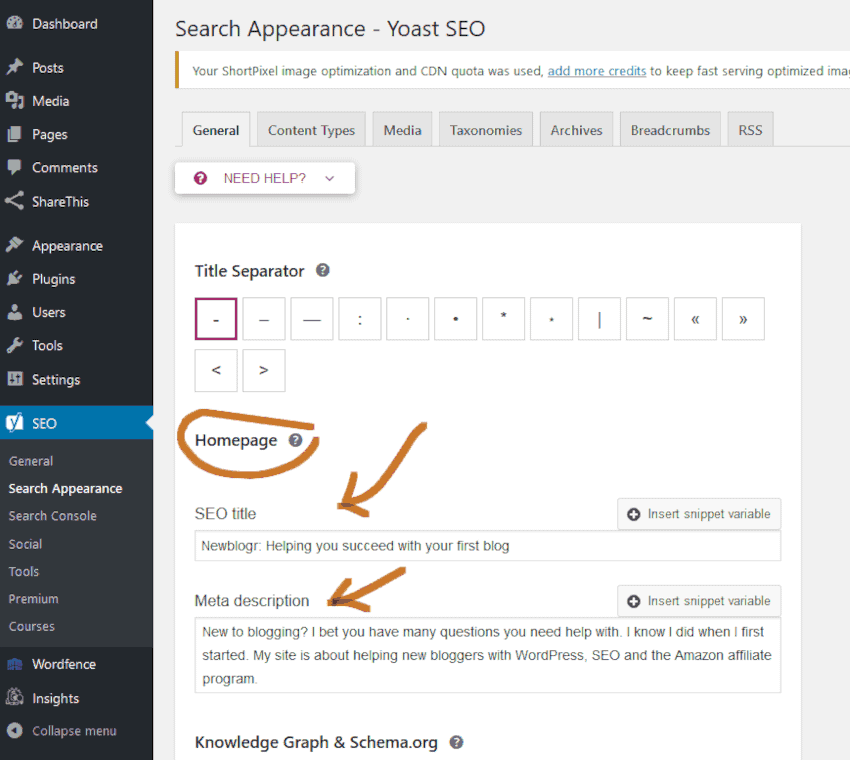Image resolution: width=850 pixels, height=760 pixels.
Task: Click the Wordfence shield icon
Action: [x=15, y=664]
